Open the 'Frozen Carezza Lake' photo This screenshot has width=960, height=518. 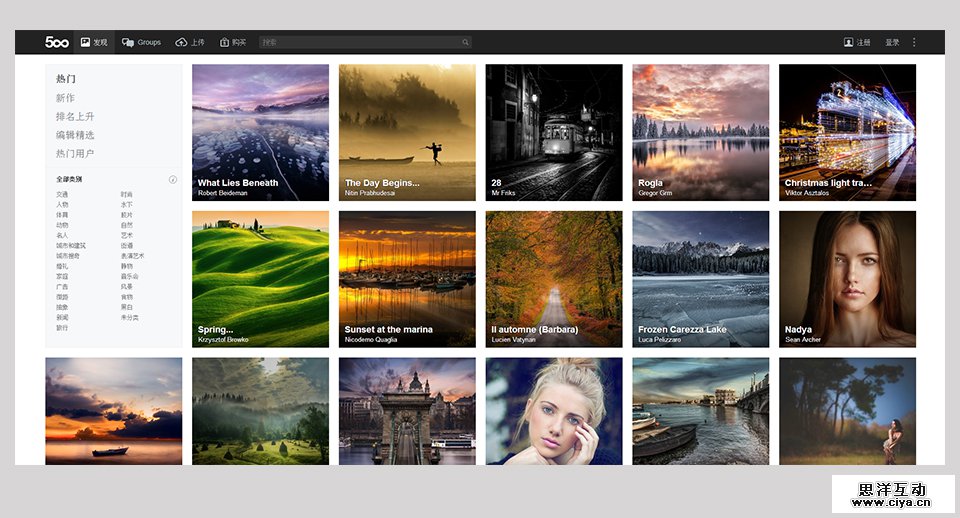click(700, 278)
